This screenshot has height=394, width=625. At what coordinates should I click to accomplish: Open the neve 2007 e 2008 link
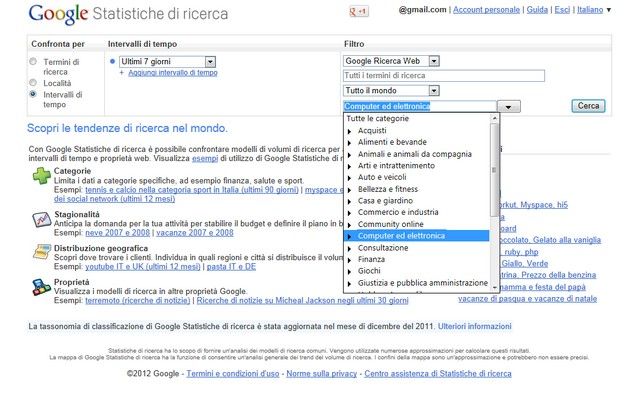(x=118, y=232)
